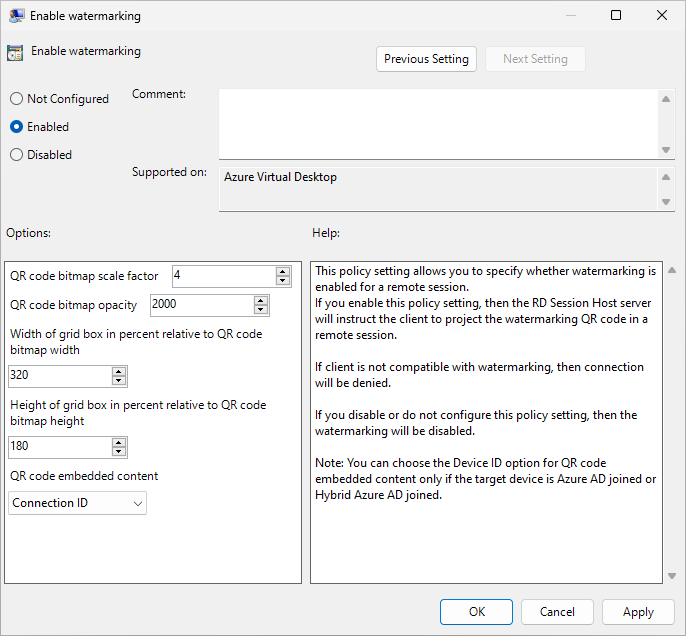686x636 pixels.
Task: Decrease grid box width percent value
Action: (119, 381)
